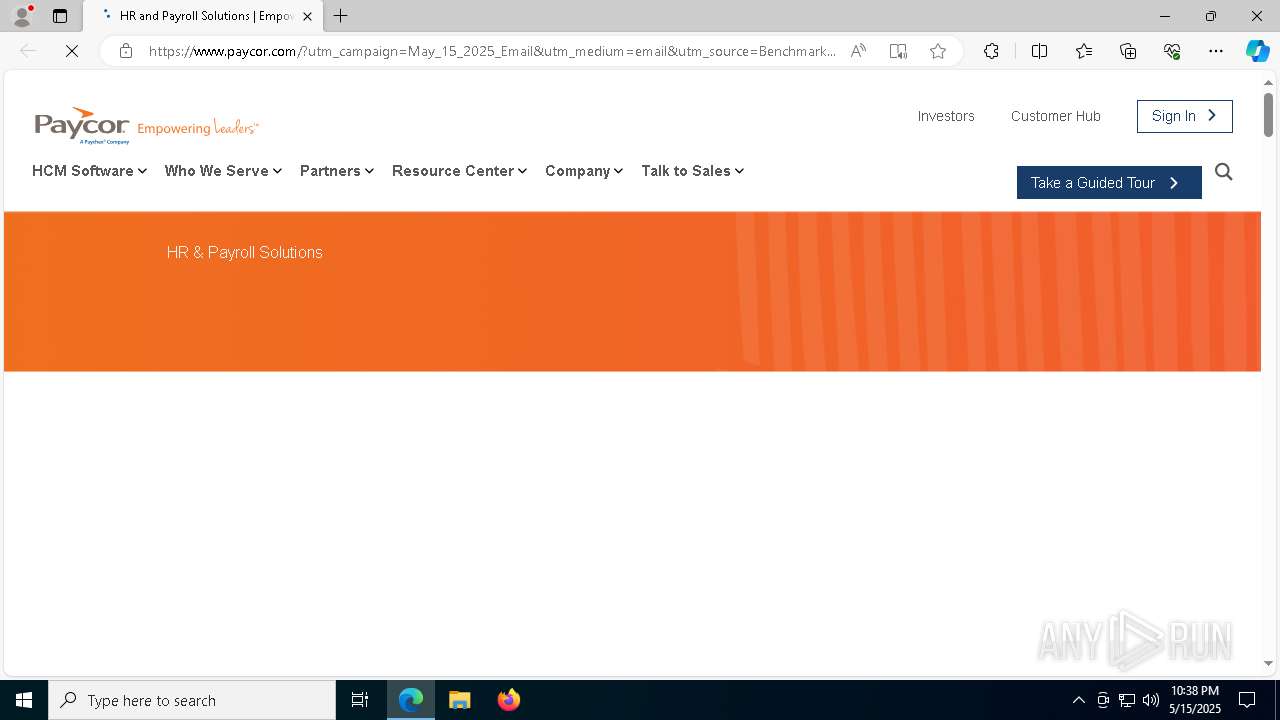Open Task View
This screenshot has height=720, width=1280.
(x=360, y=700)
